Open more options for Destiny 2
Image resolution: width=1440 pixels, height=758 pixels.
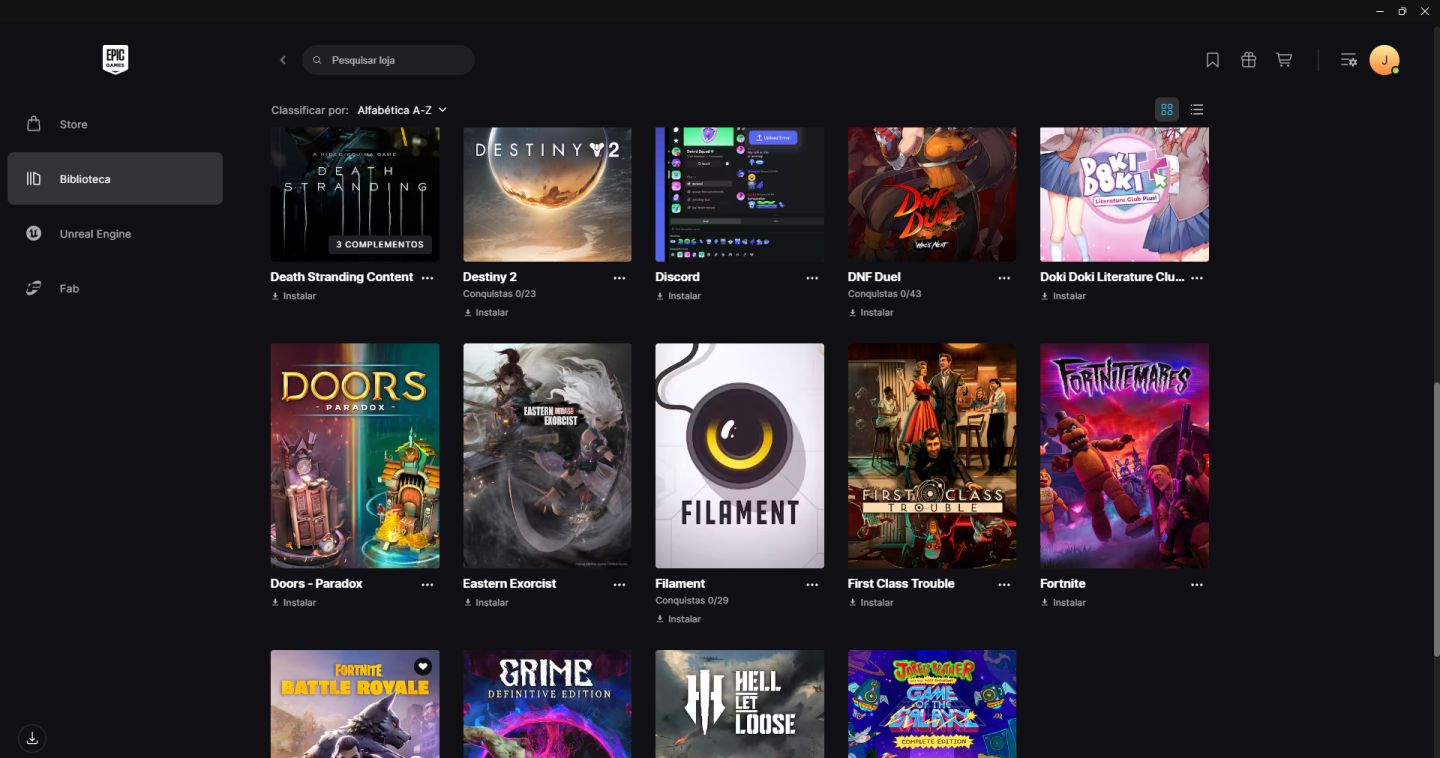point(619,278)
